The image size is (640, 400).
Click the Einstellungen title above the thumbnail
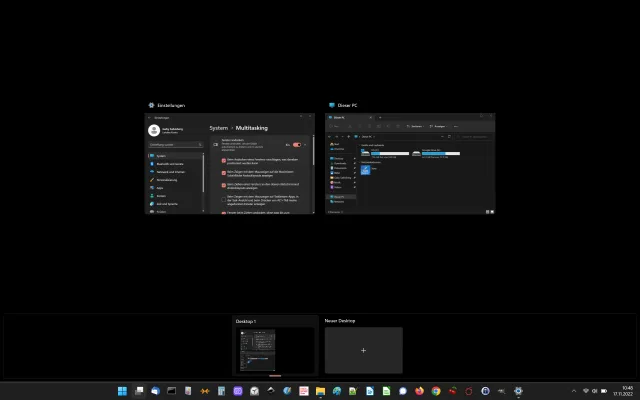click(171, 105)
